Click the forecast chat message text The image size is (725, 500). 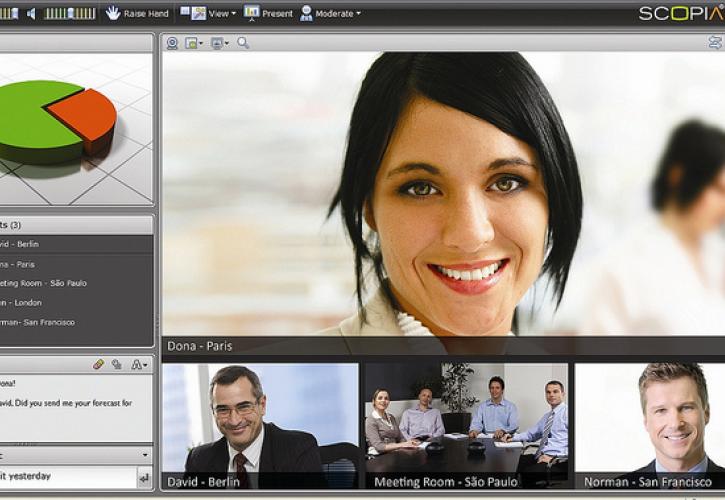pyautogui.click(x=66, y=403)
